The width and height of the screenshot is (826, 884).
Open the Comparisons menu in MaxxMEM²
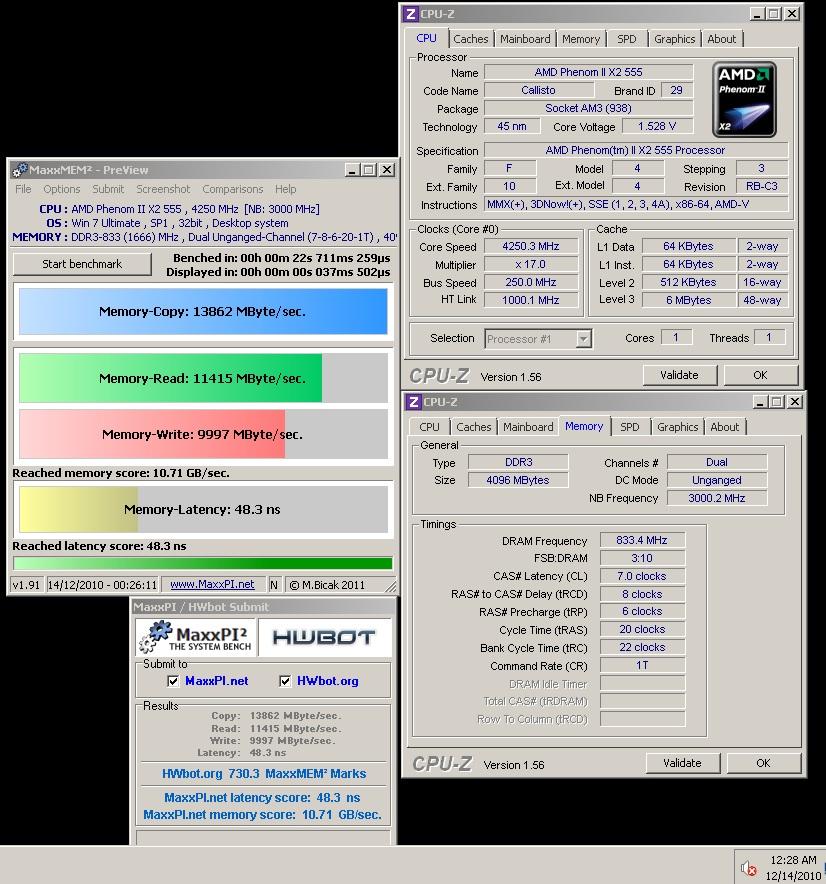232,189
